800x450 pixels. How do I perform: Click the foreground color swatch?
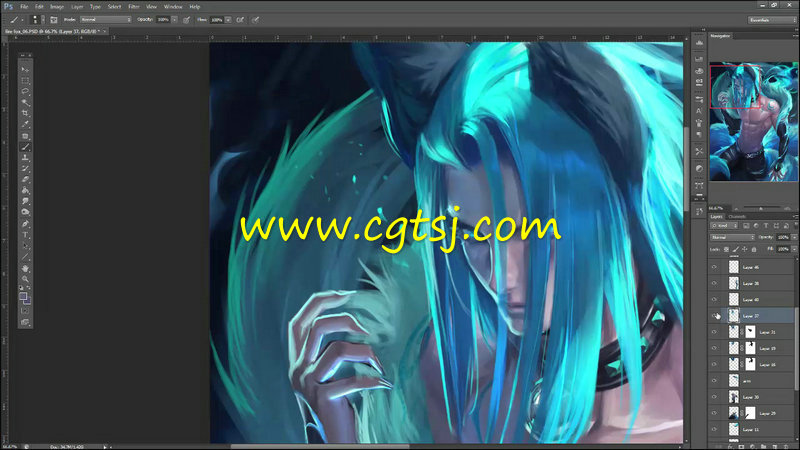22,296
